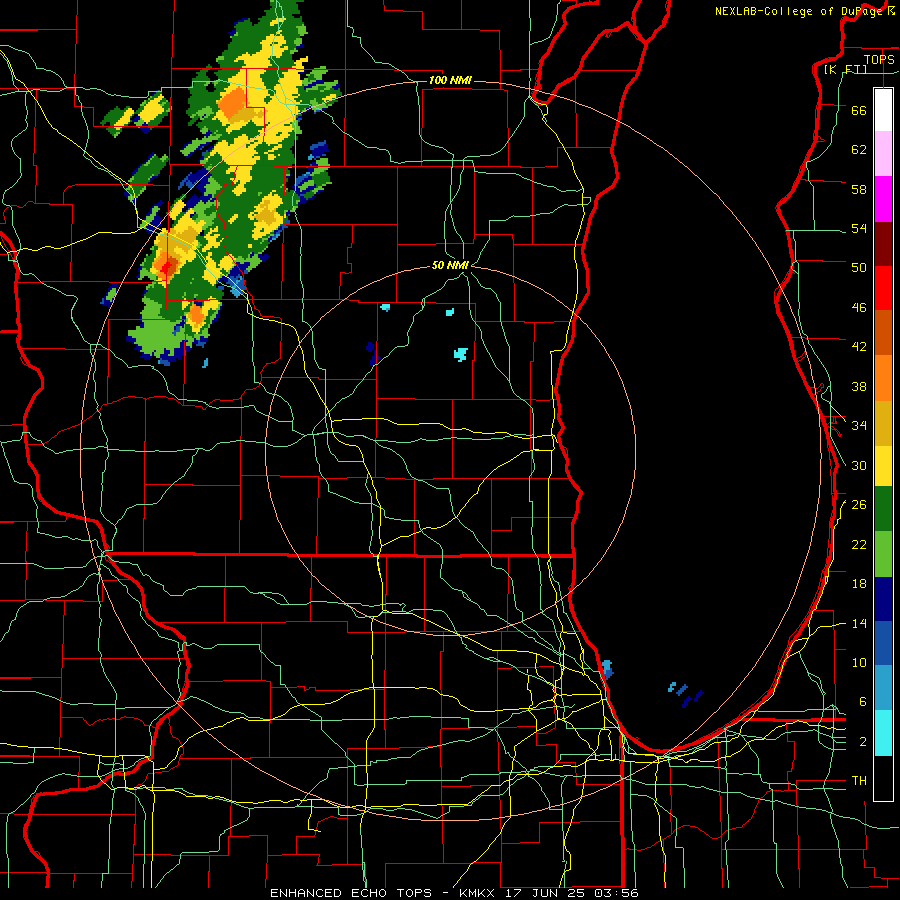Click the "50 NMI" range ring label
Image resolution: width=900 pixels, height=900 pixels.
450,265
